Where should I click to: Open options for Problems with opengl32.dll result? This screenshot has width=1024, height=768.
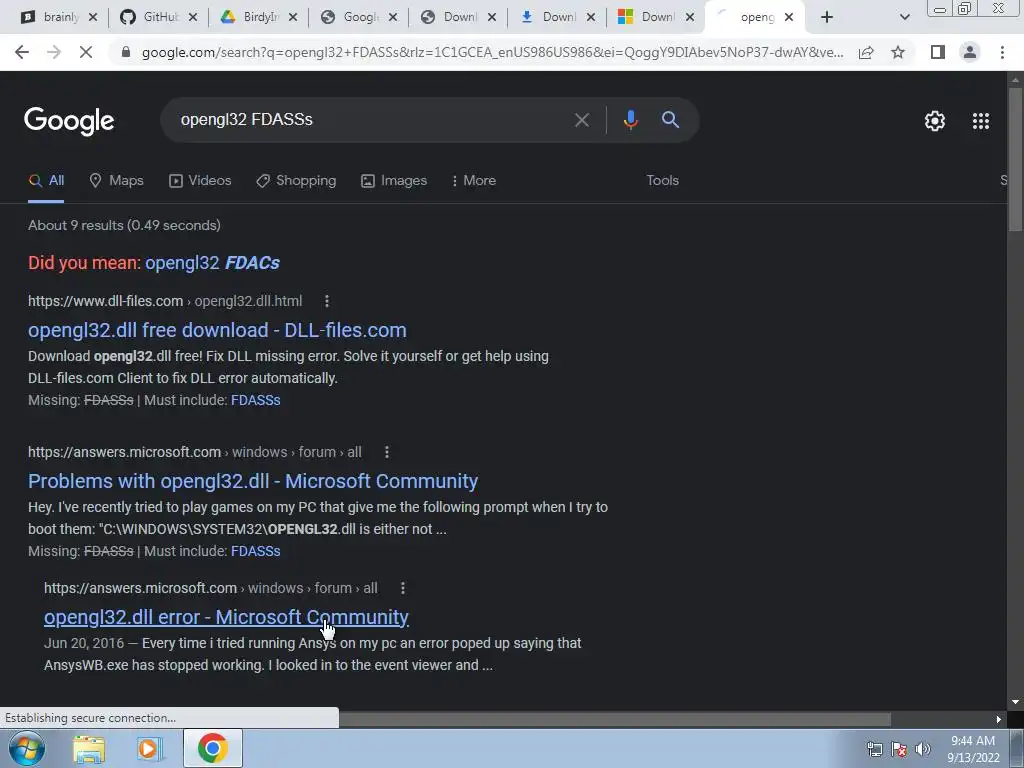coord(387,452)
